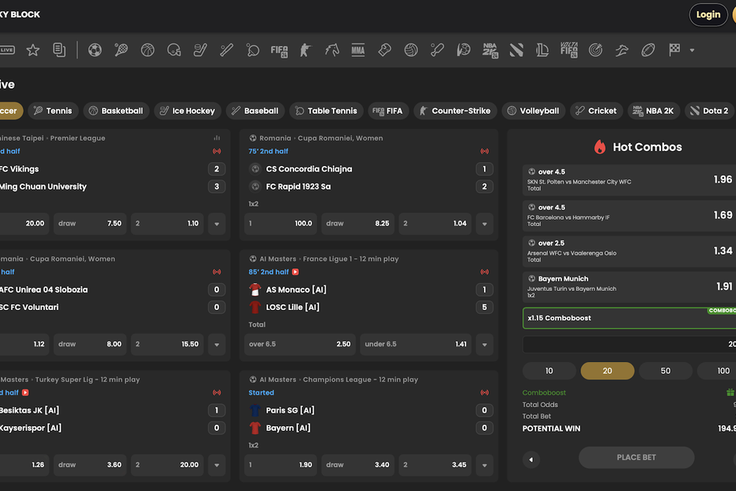736x491 pixels.
Task: Select the American Football helmet icon
Action: (174, 50)
